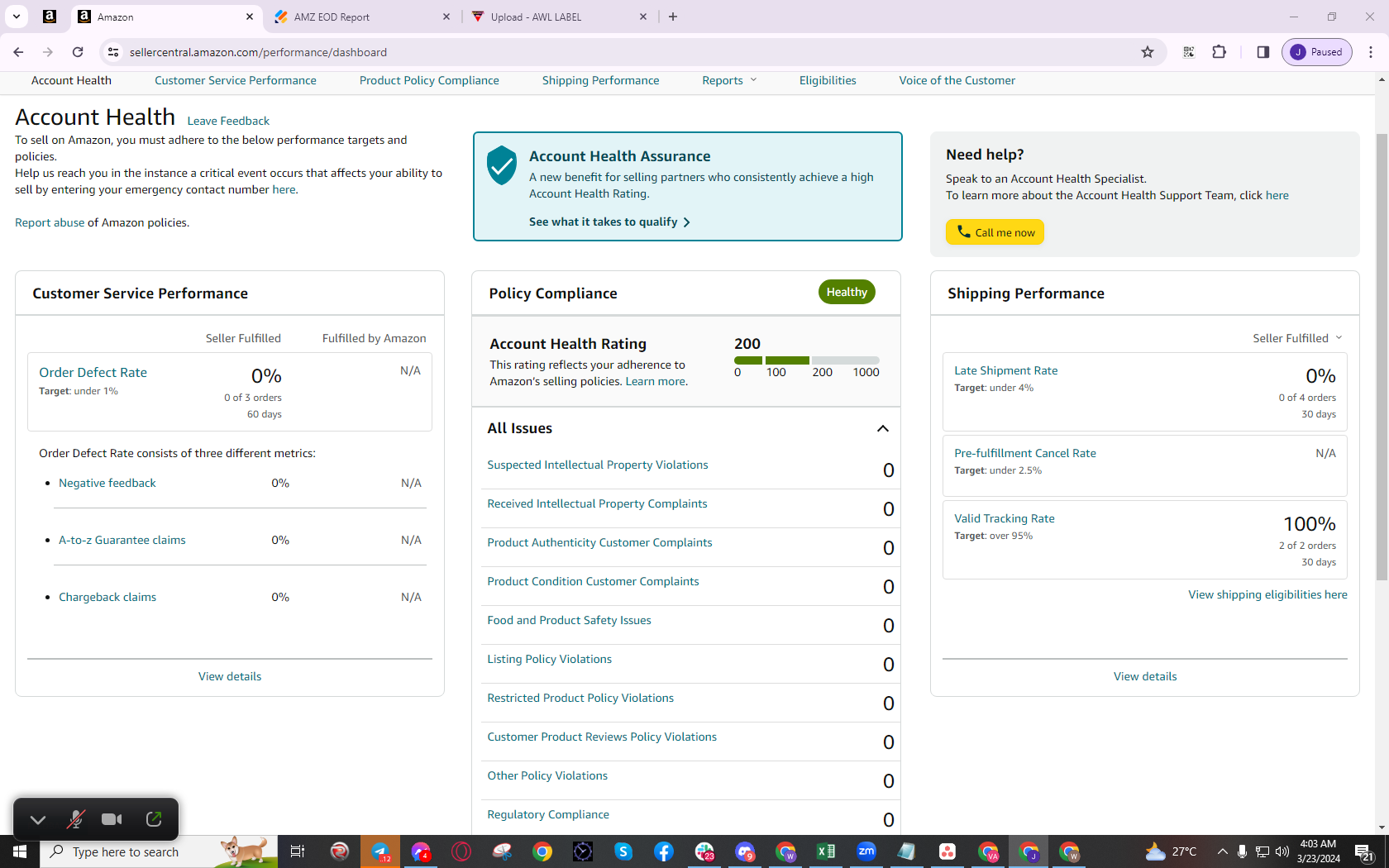Open the browser extensions puzzle icon
Viewport: 1389px width, 868px height.
[x=1219, y=52]
